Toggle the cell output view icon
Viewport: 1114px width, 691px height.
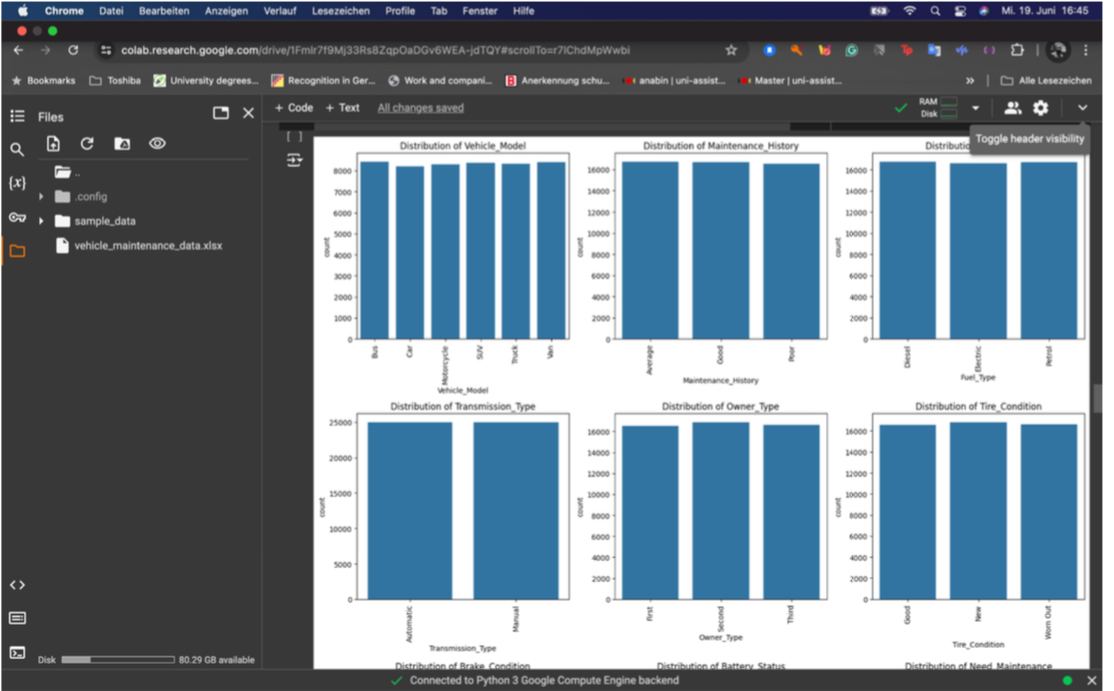[294, 160]
